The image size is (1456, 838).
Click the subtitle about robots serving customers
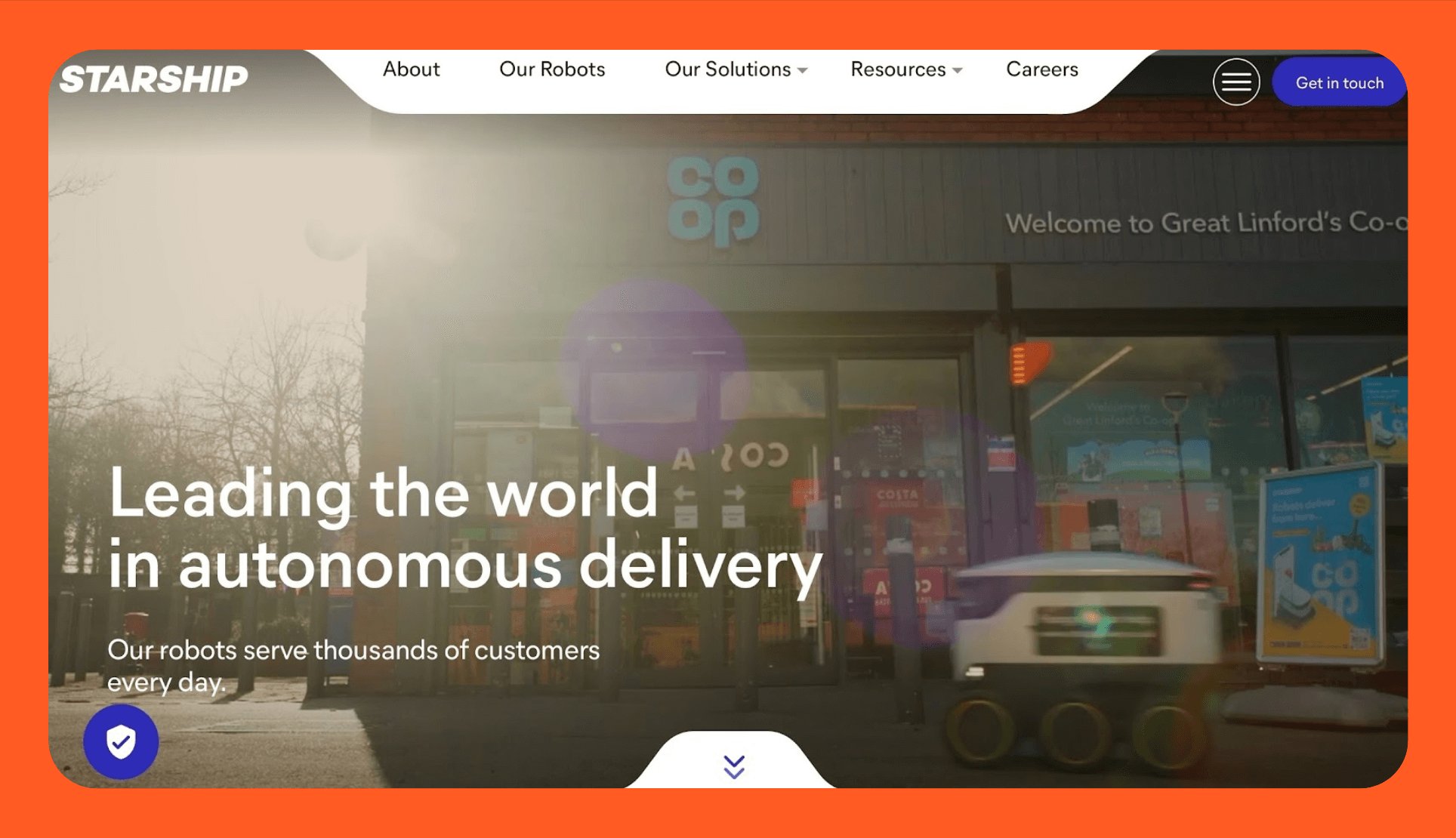point(353,665)
